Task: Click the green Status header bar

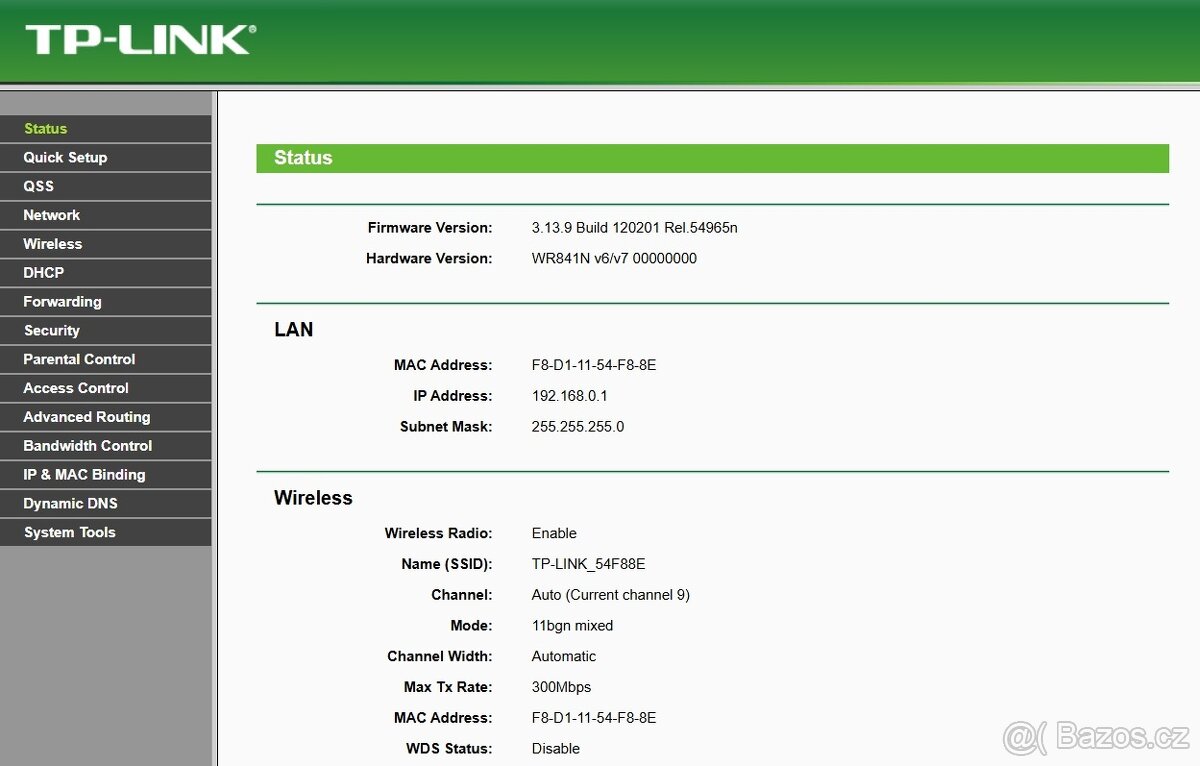Action: coord(712,158)
